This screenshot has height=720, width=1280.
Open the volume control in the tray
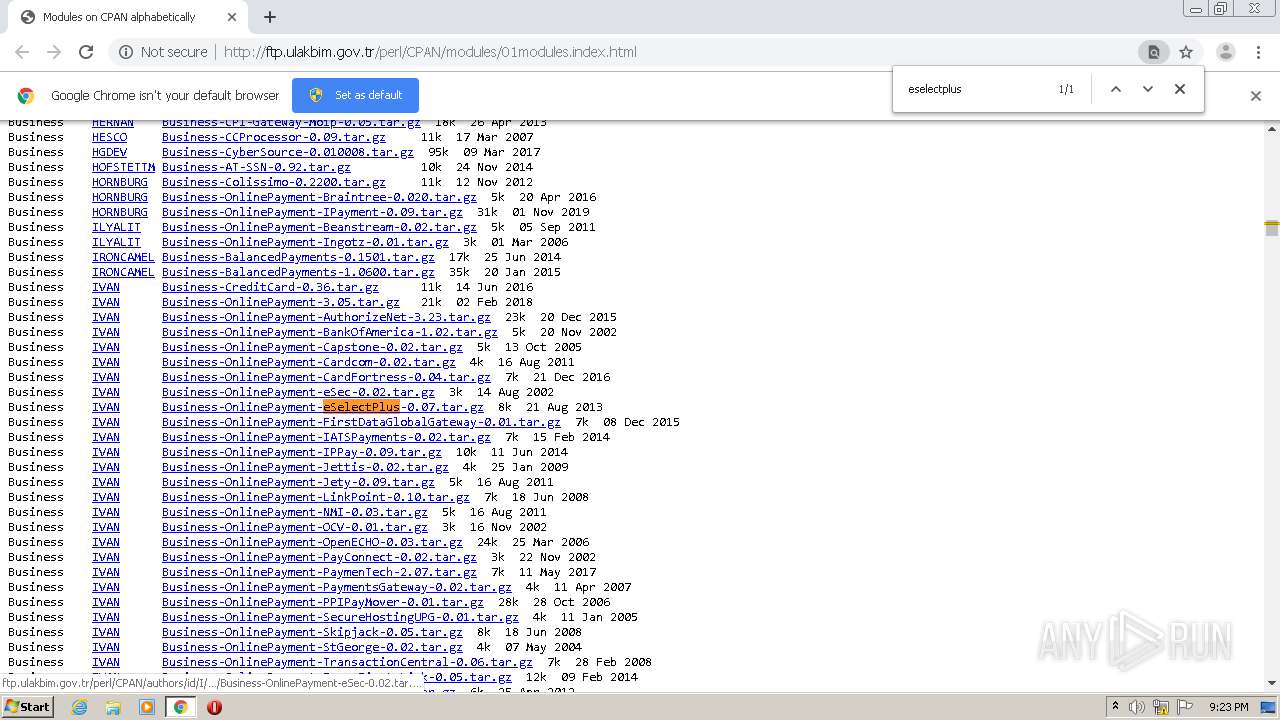point(1136,707)
